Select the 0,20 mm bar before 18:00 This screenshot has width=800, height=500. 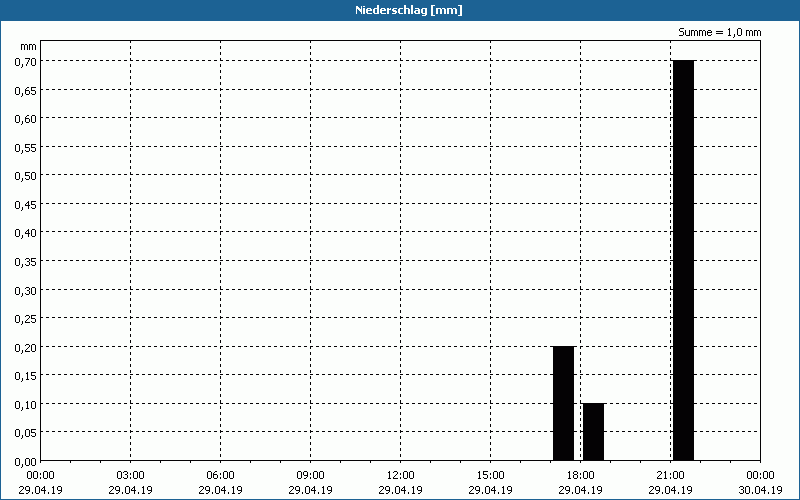(x=563, y=404)
